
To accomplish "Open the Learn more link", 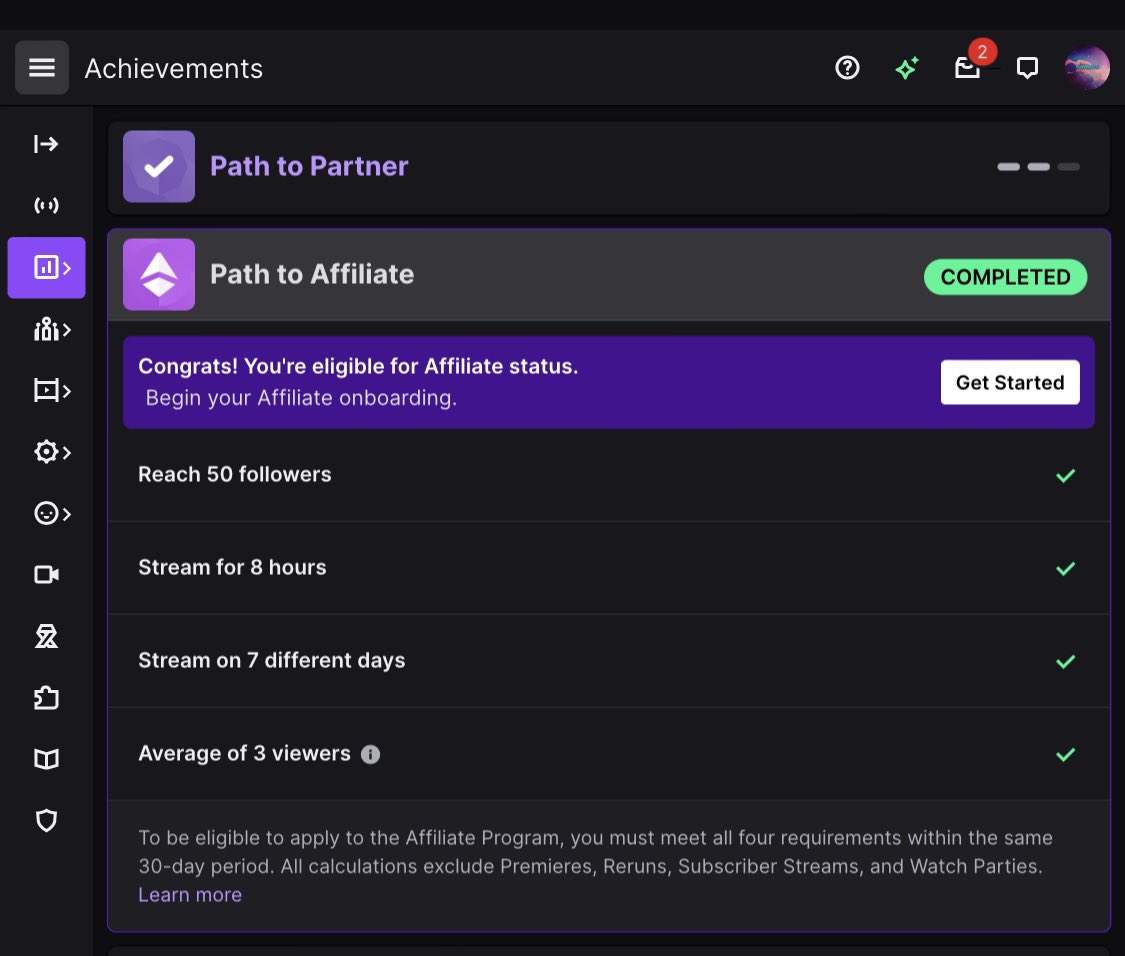I will tap(190, 895).
